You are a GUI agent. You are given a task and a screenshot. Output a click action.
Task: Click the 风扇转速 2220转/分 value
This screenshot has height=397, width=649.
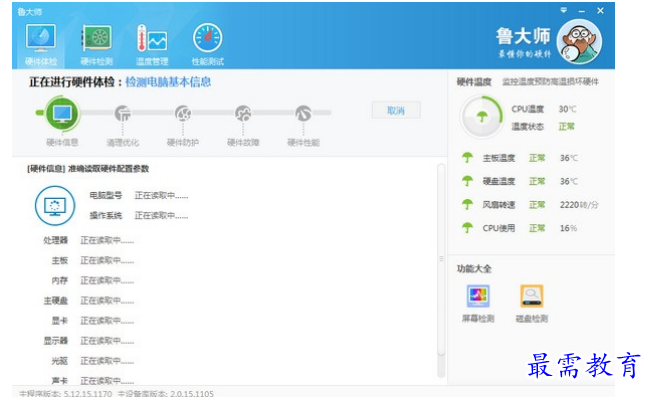pos(579,205)
